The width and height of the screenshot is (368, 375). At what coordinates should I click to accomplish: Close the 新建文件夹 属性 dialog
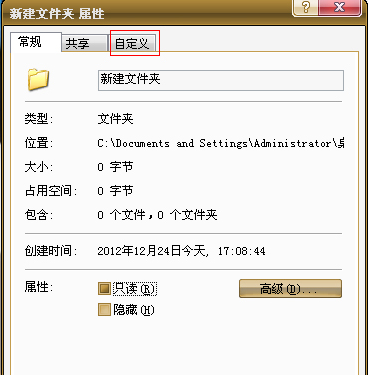(340, 7)
